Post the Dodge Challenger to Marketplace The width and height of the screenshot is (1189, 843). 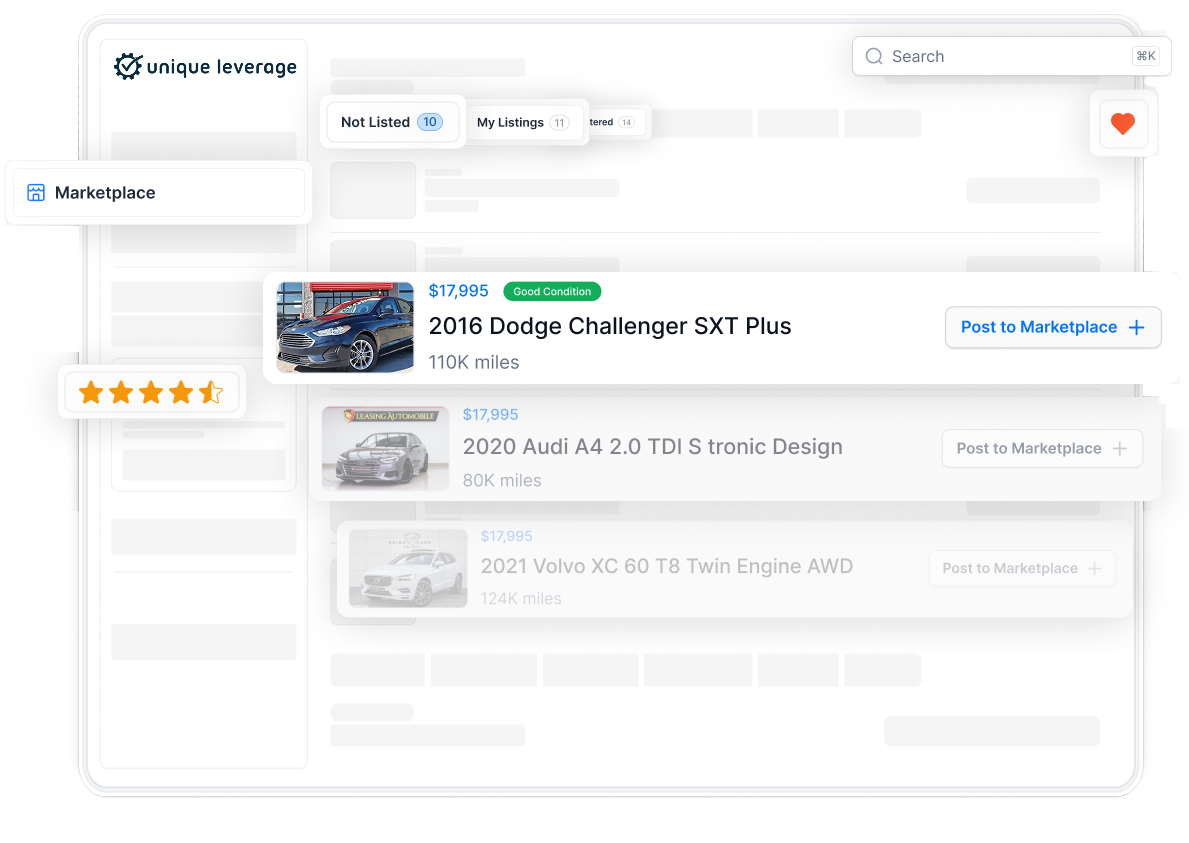point(1053,327)
